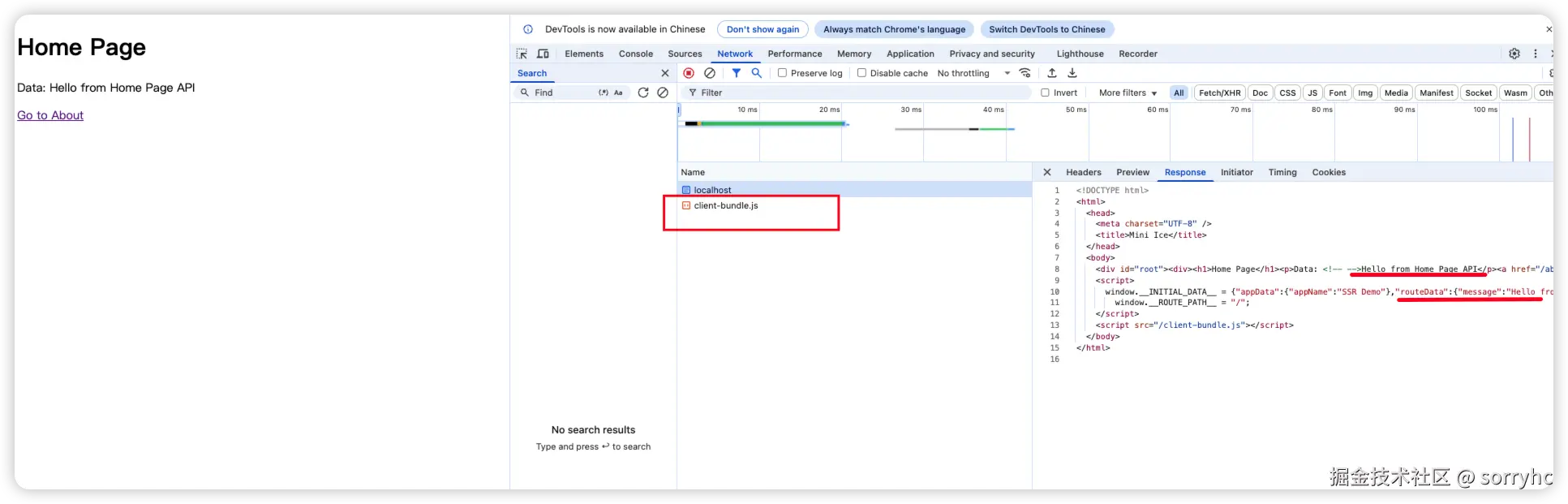The height and width of the screenshot is (504, 1568).
Task: Enable the Disable cache checkbox
Action: (862, 73)
